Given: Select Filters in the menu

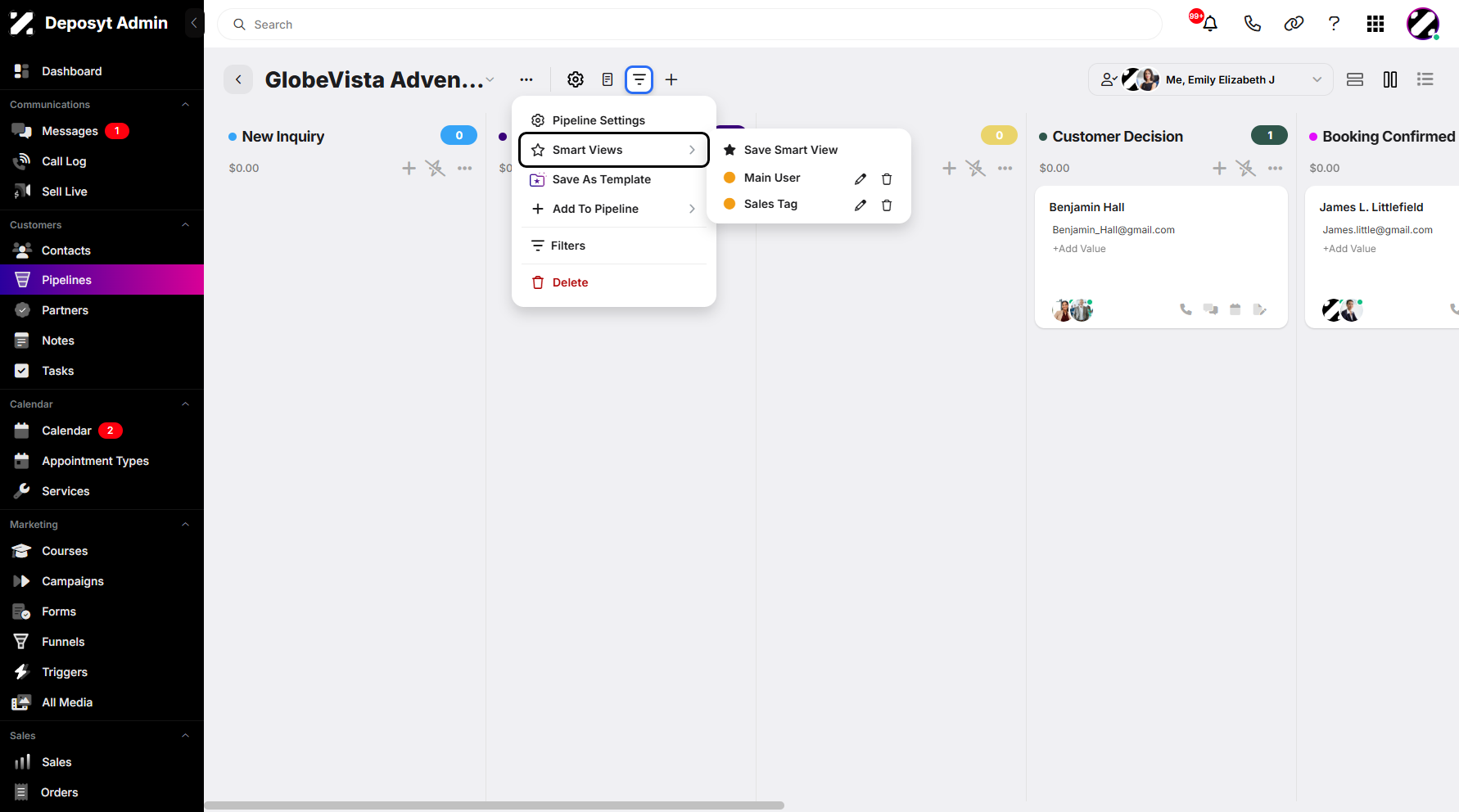Looking at the screenshot, I should click(x=614, y=246).
